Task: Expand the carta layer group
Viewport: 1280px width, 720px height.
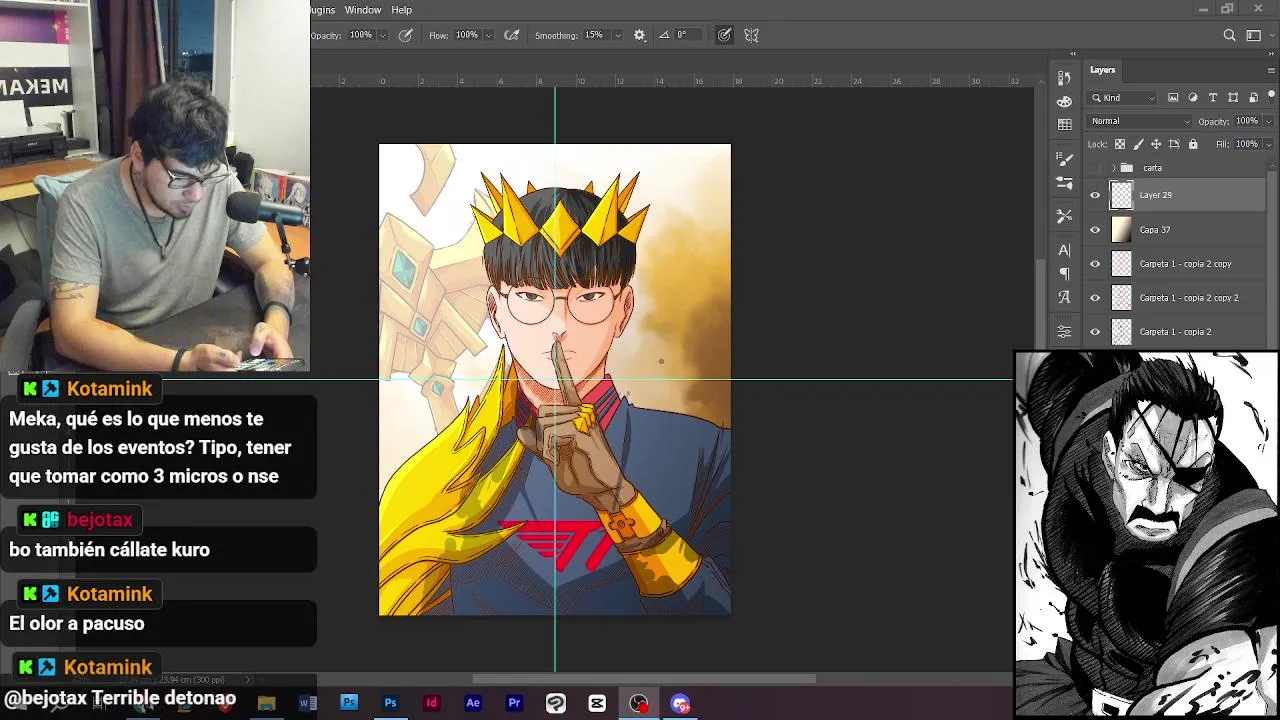Action: pos(1113,168)
